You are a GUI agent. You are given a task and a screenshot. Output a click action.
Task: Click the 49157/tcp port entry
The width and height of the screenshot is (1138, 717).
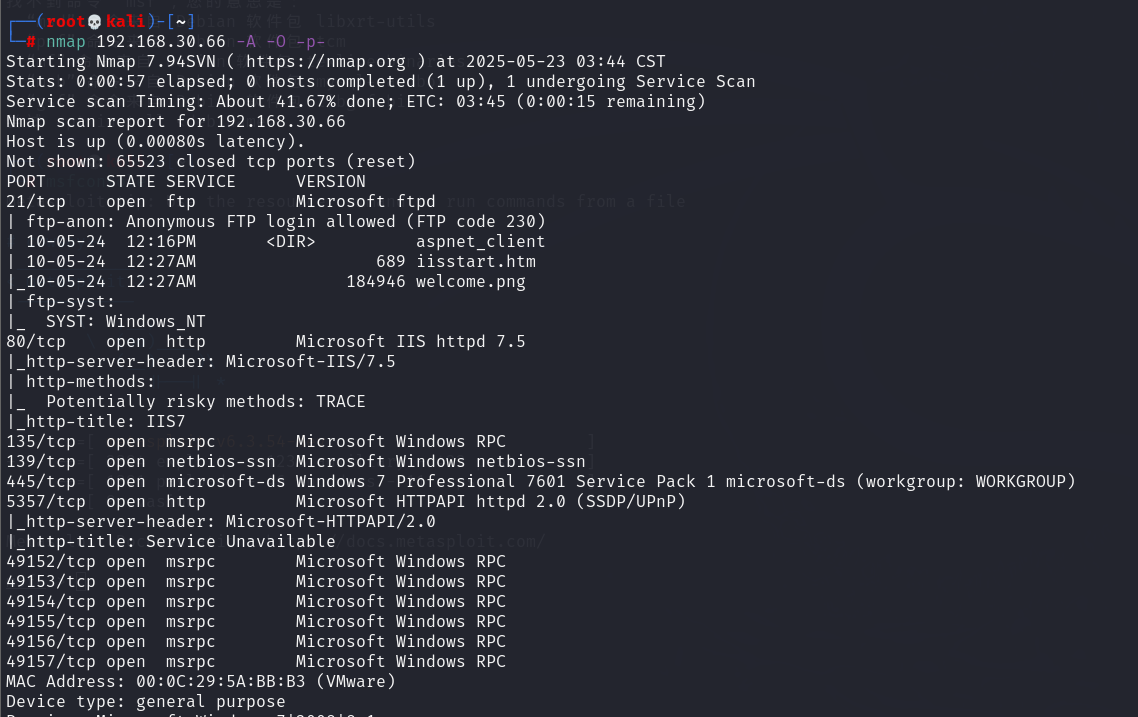tap(51, 661)
